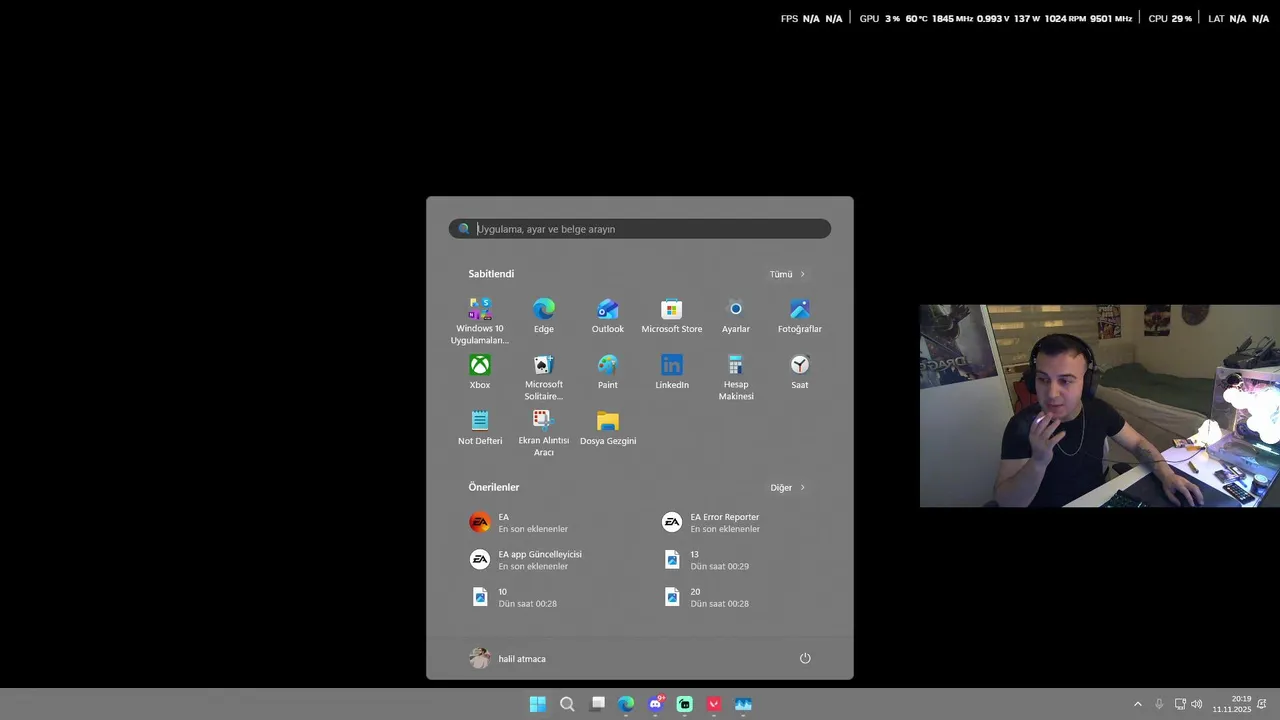Open Task View on taskbar
The width and height of the screenshot is (1280, 720).
point(597,704)
